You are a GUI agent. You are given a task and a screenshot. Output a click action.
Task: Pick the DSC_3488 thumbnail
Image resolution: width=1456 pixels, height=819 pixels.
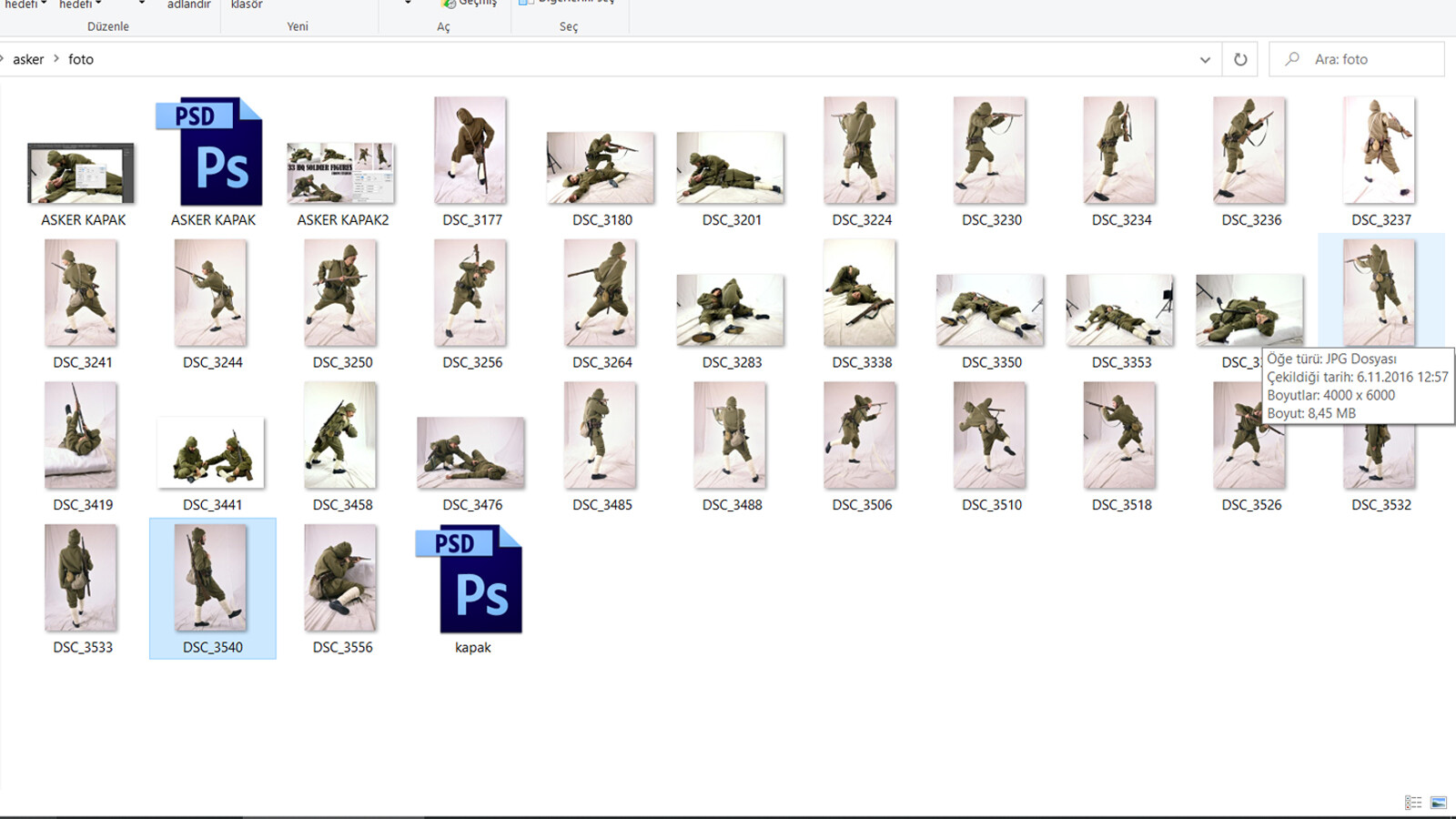point(730,435)
